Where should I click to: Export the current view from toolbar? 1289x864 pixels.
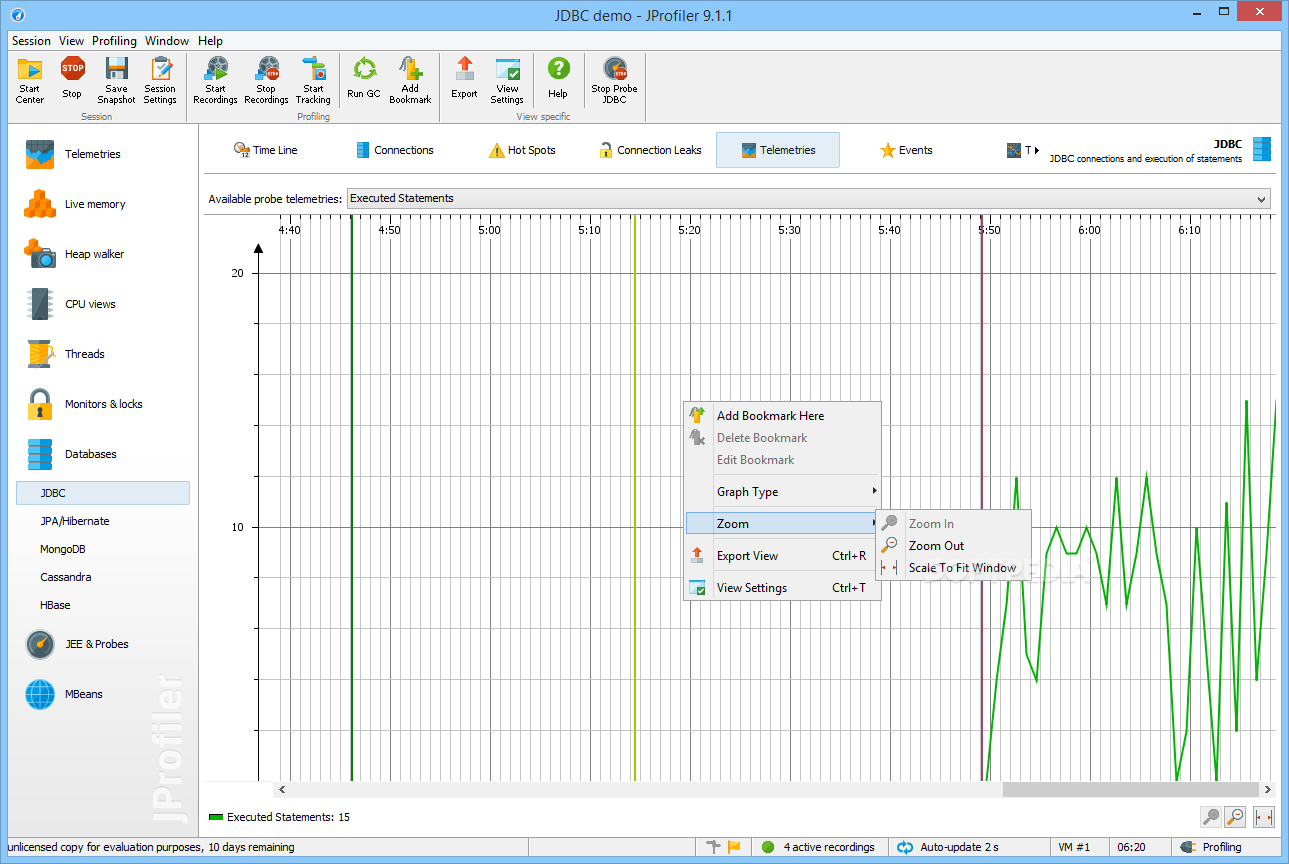click(x=464, y=80)
